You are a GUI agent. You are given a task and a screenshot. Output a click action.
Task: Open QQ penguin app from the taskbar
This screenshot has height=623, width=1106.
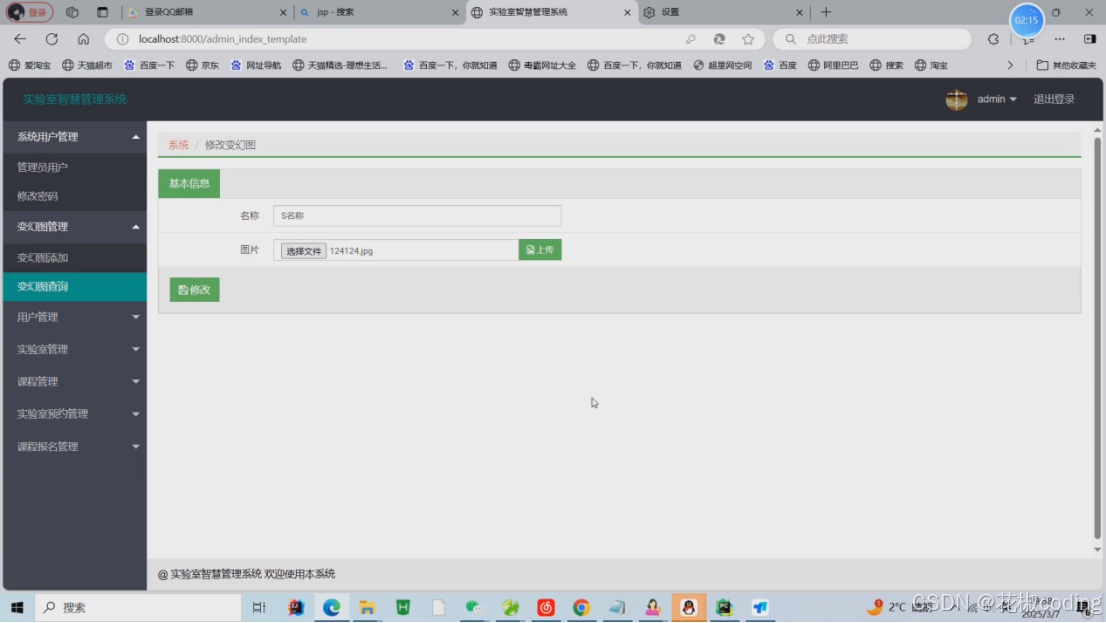click(x=688, y=607)
